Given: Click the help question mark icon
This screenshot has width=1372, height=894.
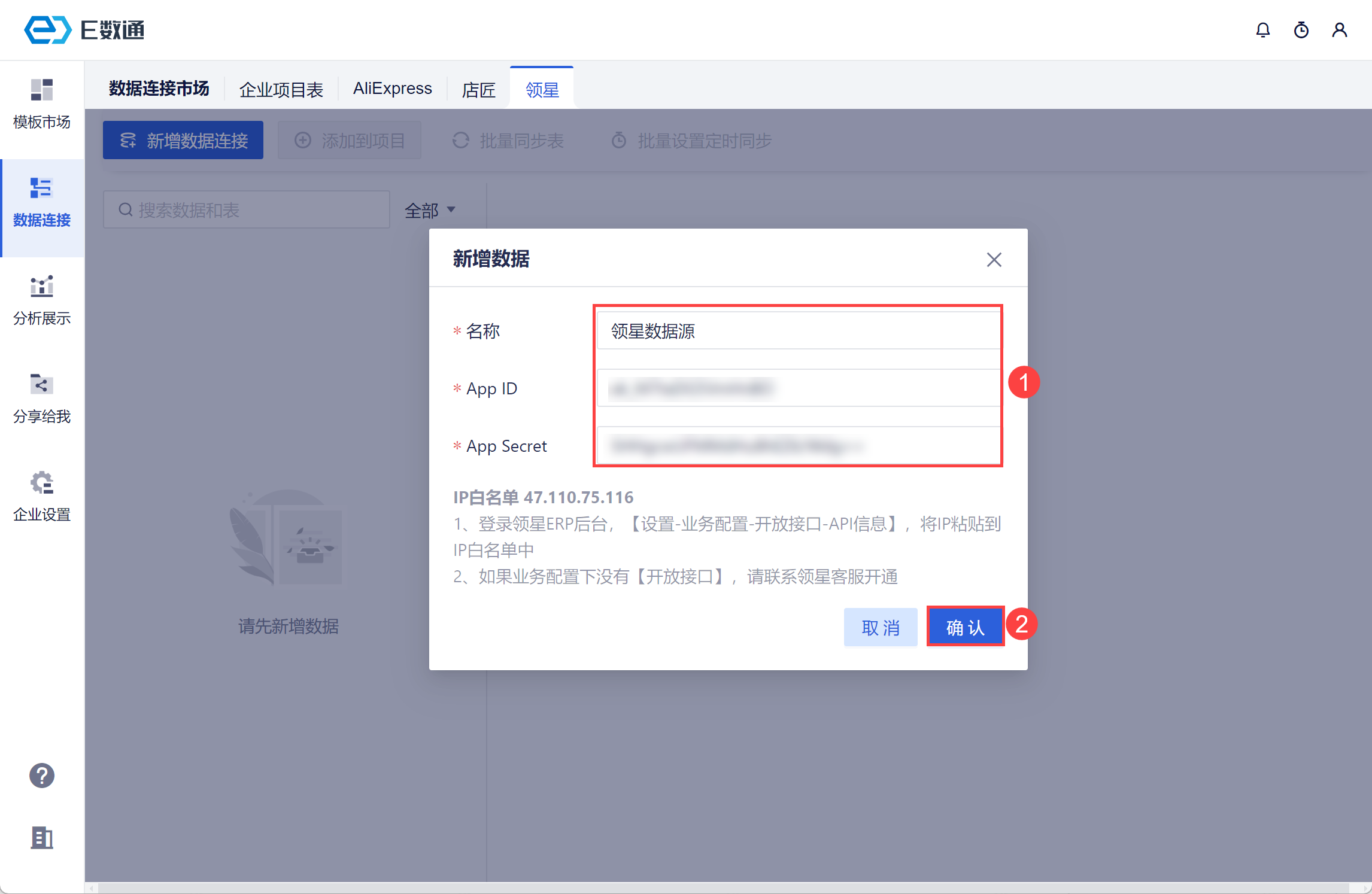Looking at the screenshot, I should [x=42, y=776].
